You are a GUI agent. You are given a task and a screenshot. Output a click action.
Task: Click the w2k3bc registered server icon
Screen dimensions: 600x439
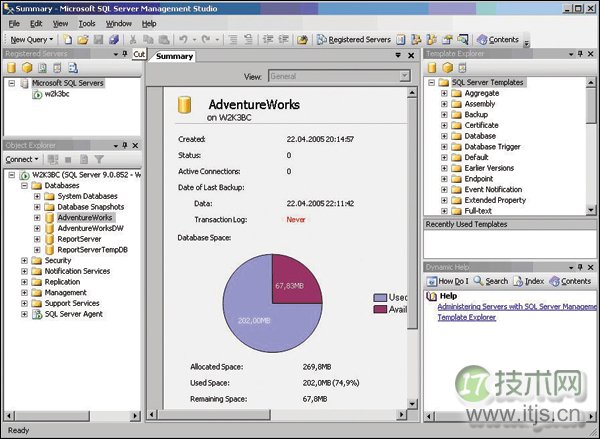pos(37,94)
